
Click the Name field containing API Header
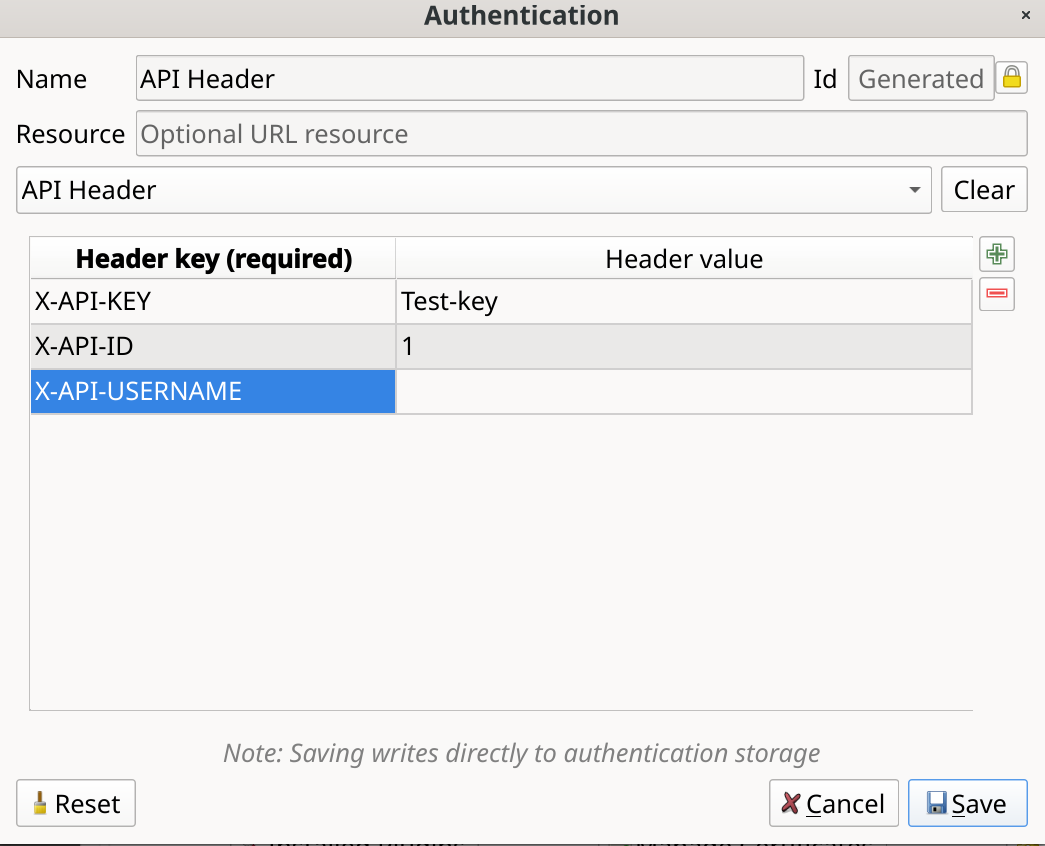pyautogui.click(x=470, y=78)
